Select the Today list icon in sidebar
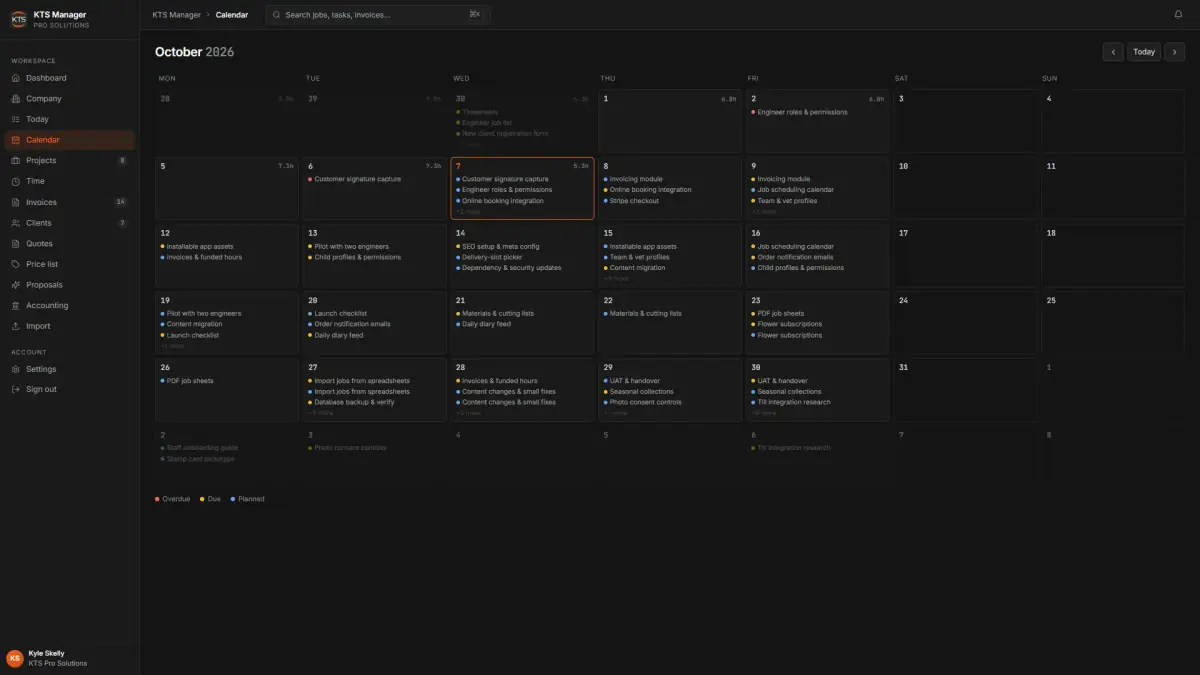The width and height of the screenshot is (1200, 675). click(16, 119)
